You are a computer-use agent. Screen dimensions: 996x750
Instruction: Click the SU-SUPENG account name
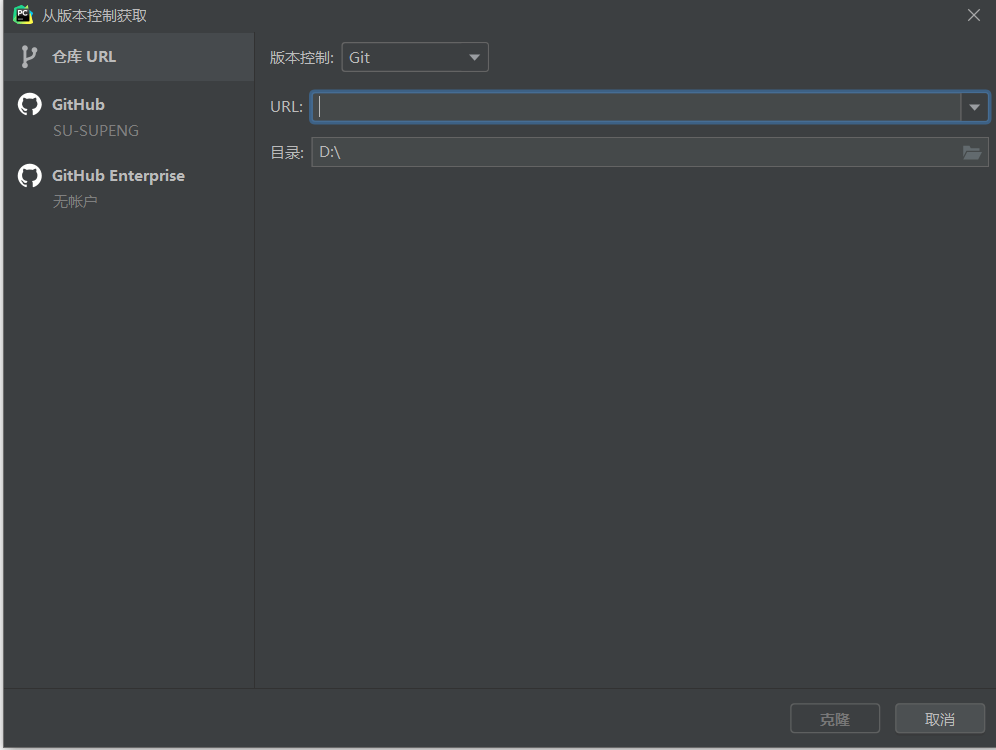[96, 131]
